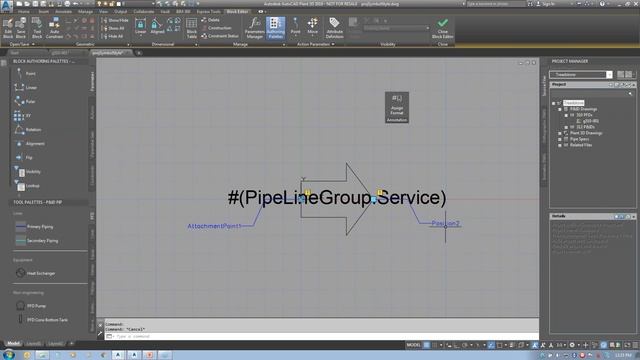640x360 pixels.
Task: Expand the Plant 3D Drawings tree node
Action: pos(560,133)
